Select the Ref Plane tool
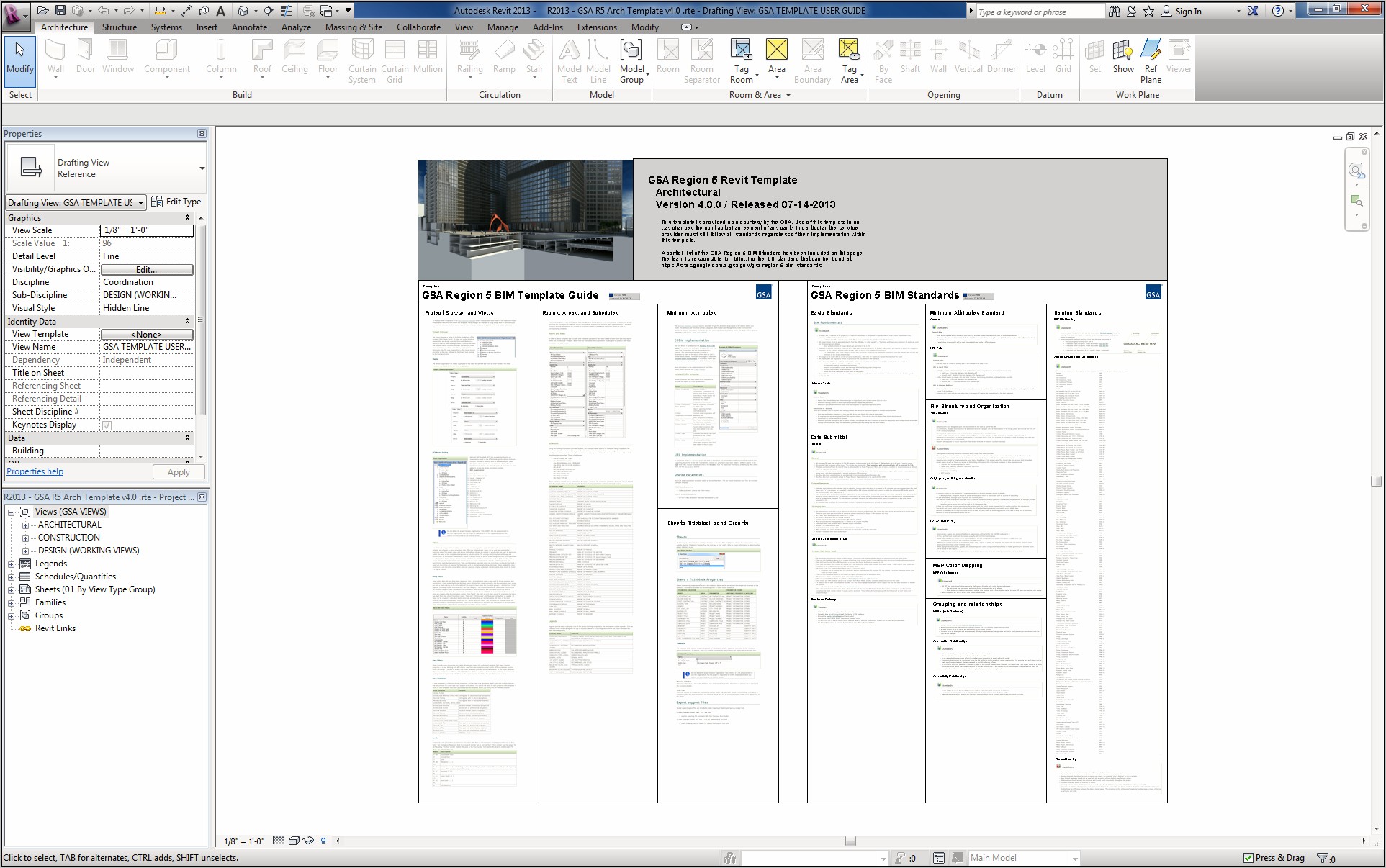Image resolution: width=1386 pixels, height=868 pixels. point(1151,61)
